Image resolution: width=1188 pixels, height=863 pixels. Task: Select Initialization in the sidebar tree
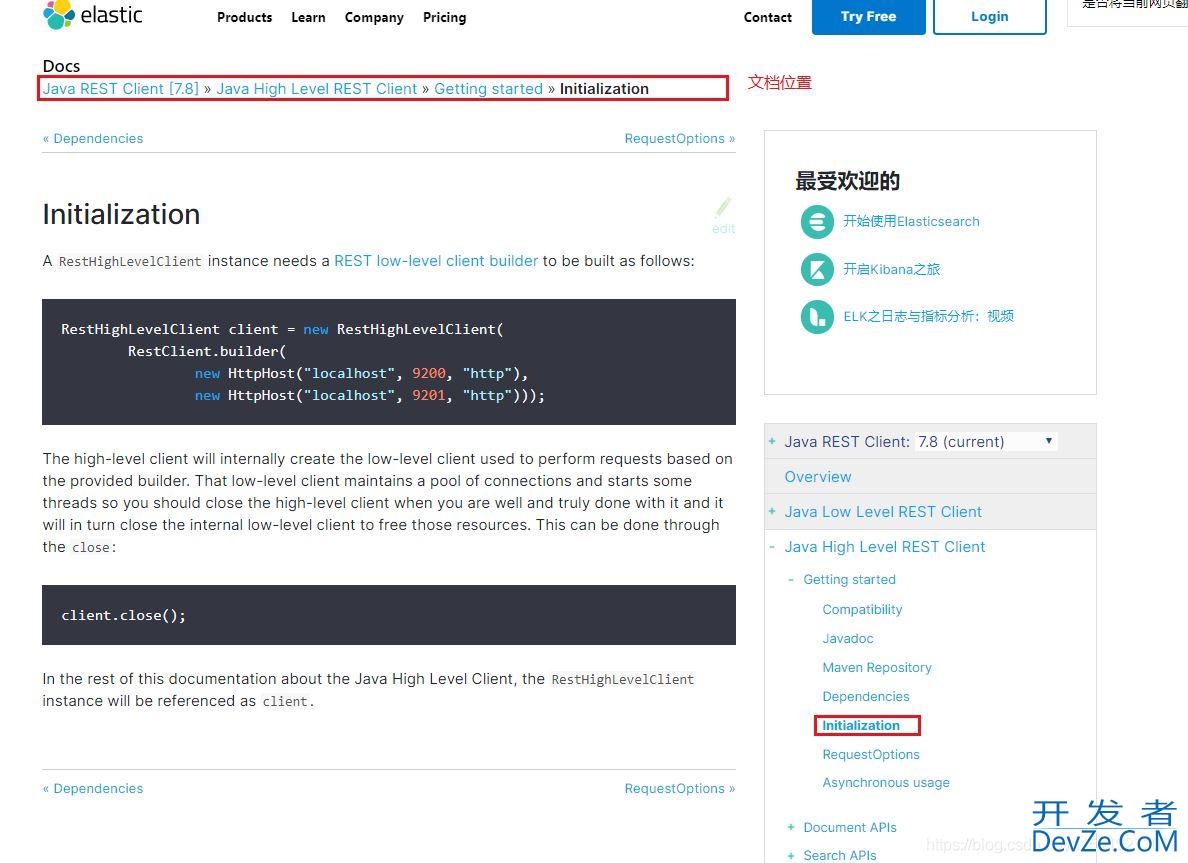[861, 725]
